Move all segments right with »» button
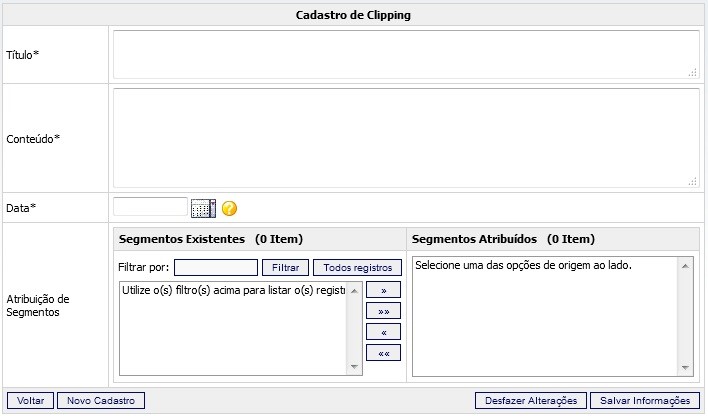 click(x=384, y=311)
